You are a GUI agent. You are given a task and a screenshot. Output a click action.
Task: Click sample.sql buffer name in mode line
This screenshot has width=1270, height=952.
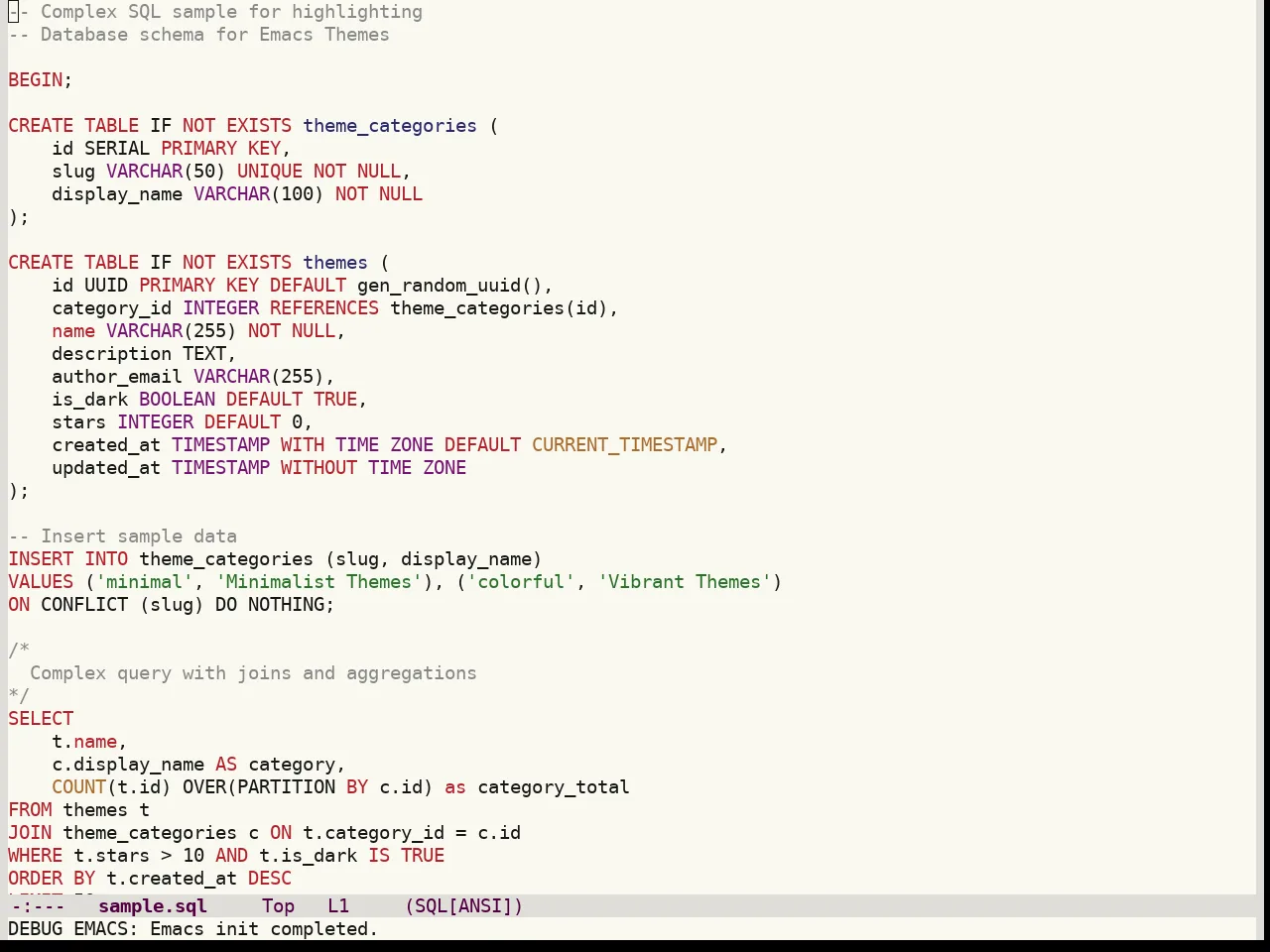[x=153, y=906]
